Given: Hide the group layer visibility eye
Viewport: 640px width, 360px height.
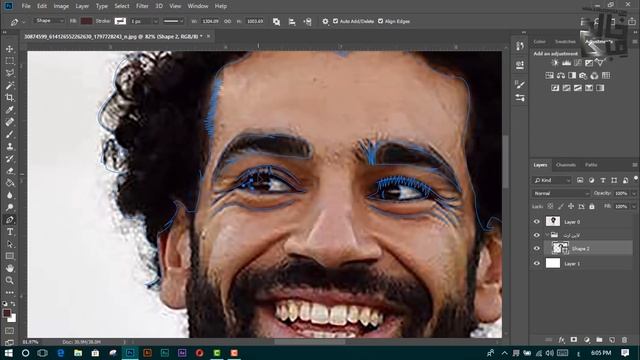Looking at the screenshot, I should (x=537, y=235).
